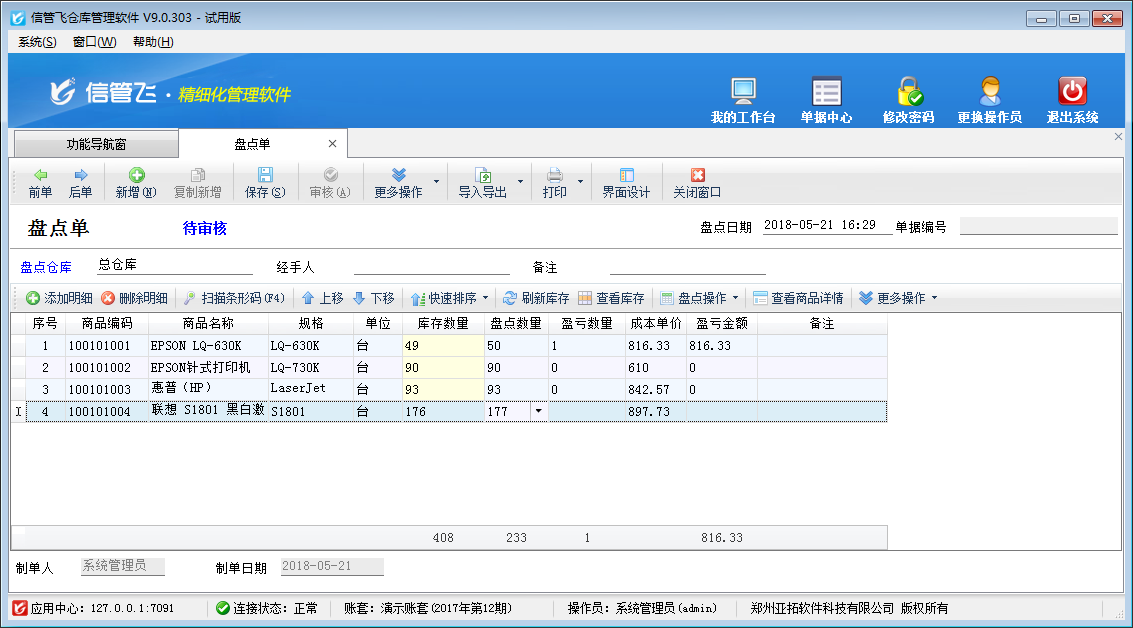Open the 界面设计 layout designer
The image size is (1133, 628).
click(626, 183)
